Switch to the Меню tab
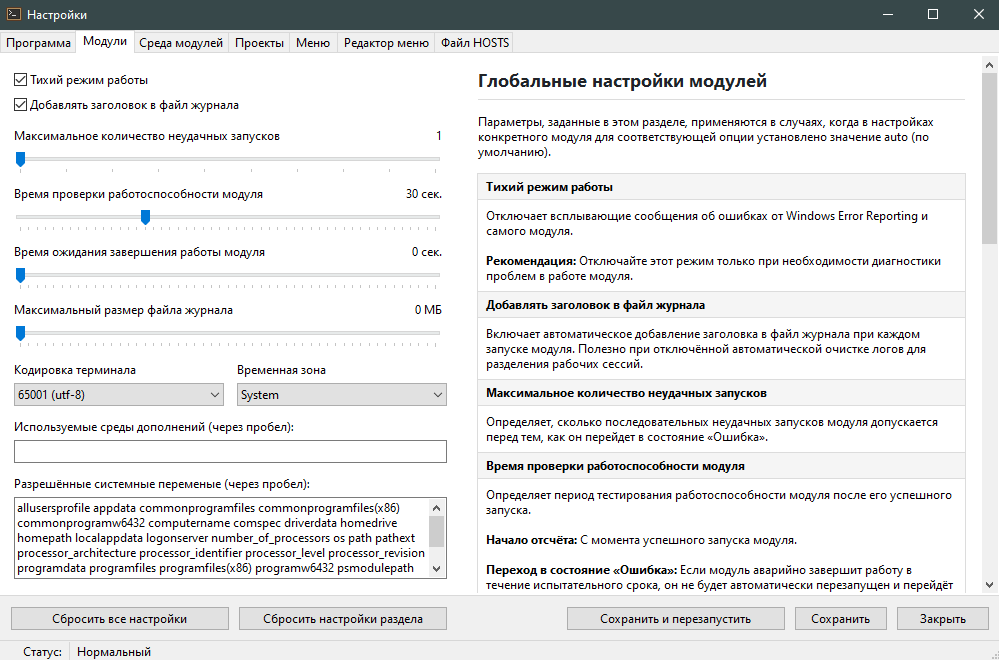Viewport: 999px width, 660px height. [x=313, y=42]
